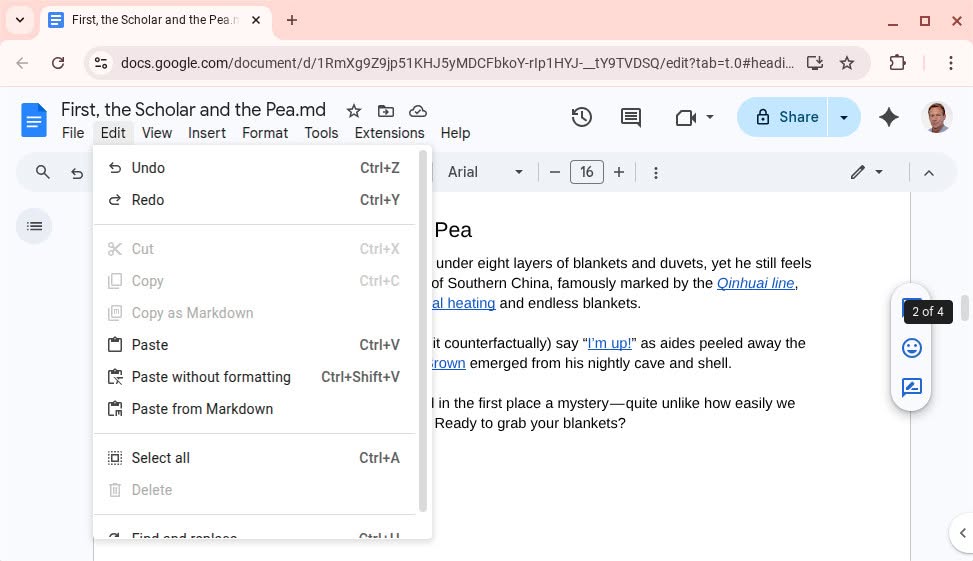Image resolution: width=973 pixels, height=561 pixels.
Task: Click the document title text
Action: pyautogui.click(x=193, y=110)
